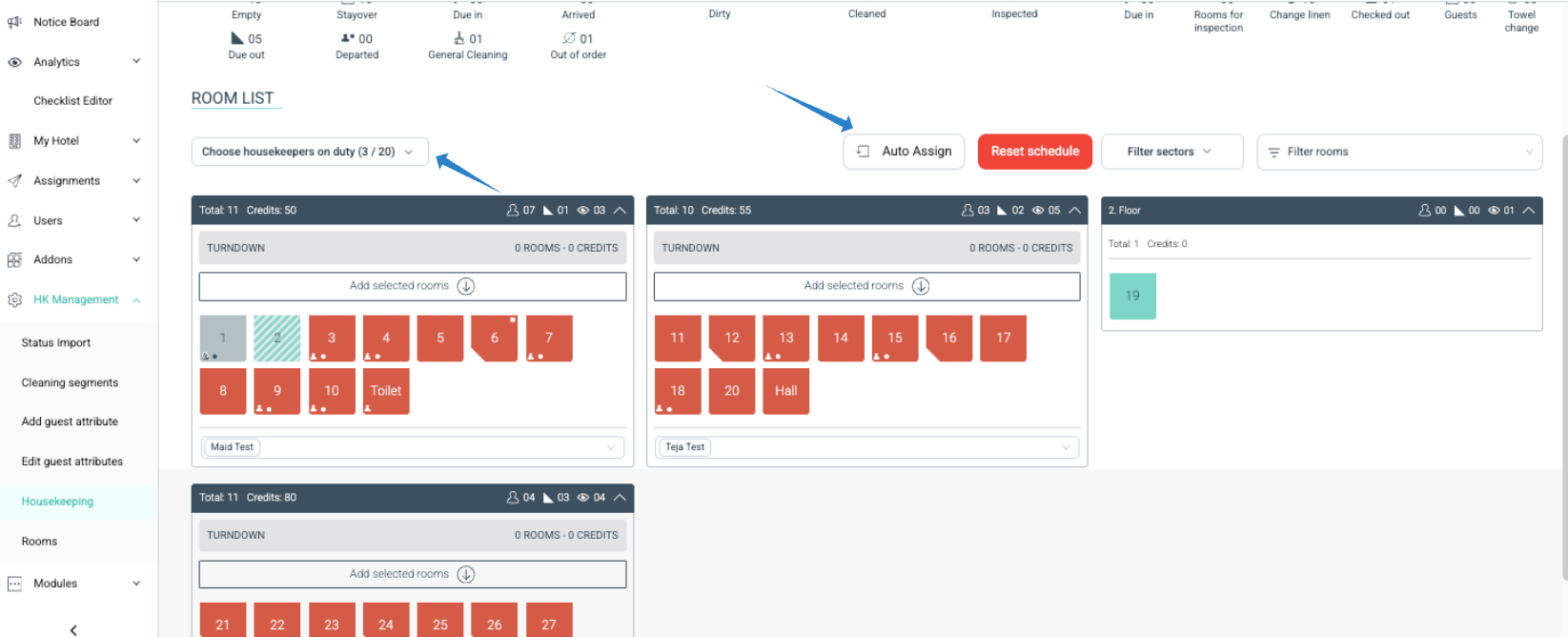Click the Notice Board megaphone icon
Image resolution: width=1568 pixels, height=637 pixels.
point(14,22)
